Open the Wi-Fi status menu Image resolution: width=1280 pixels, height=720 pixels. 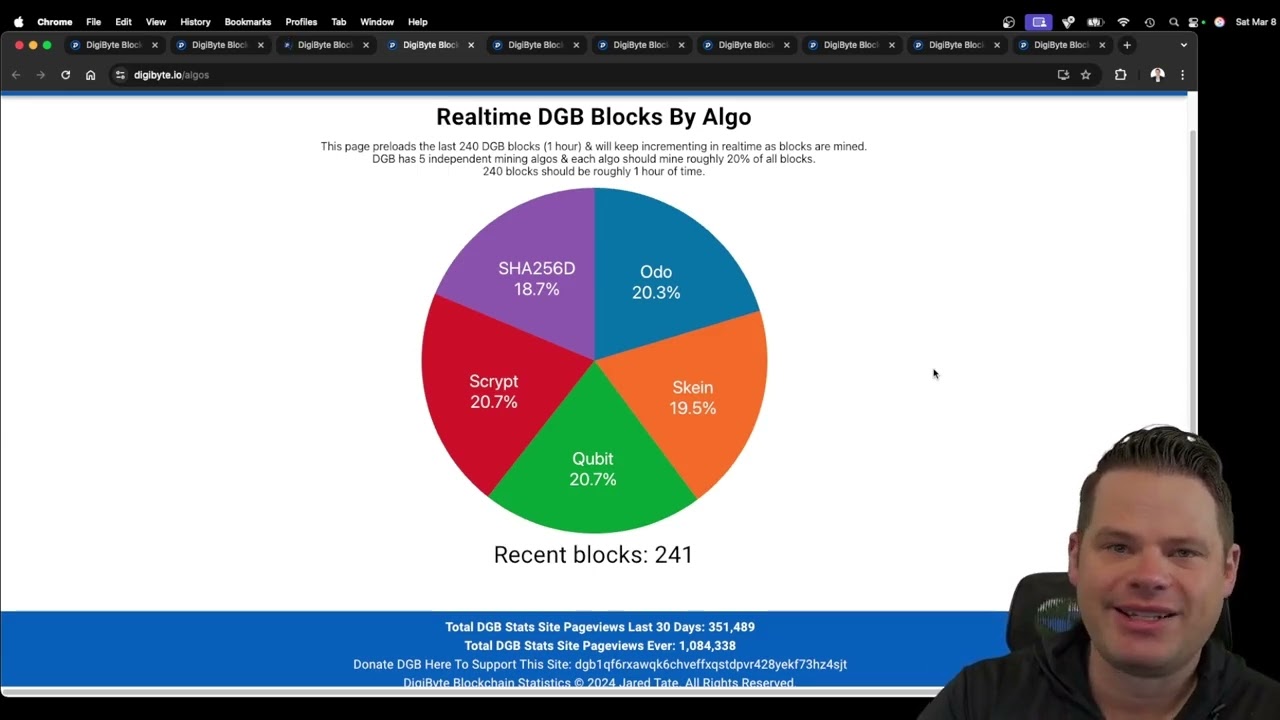[x=1123, y=22]
